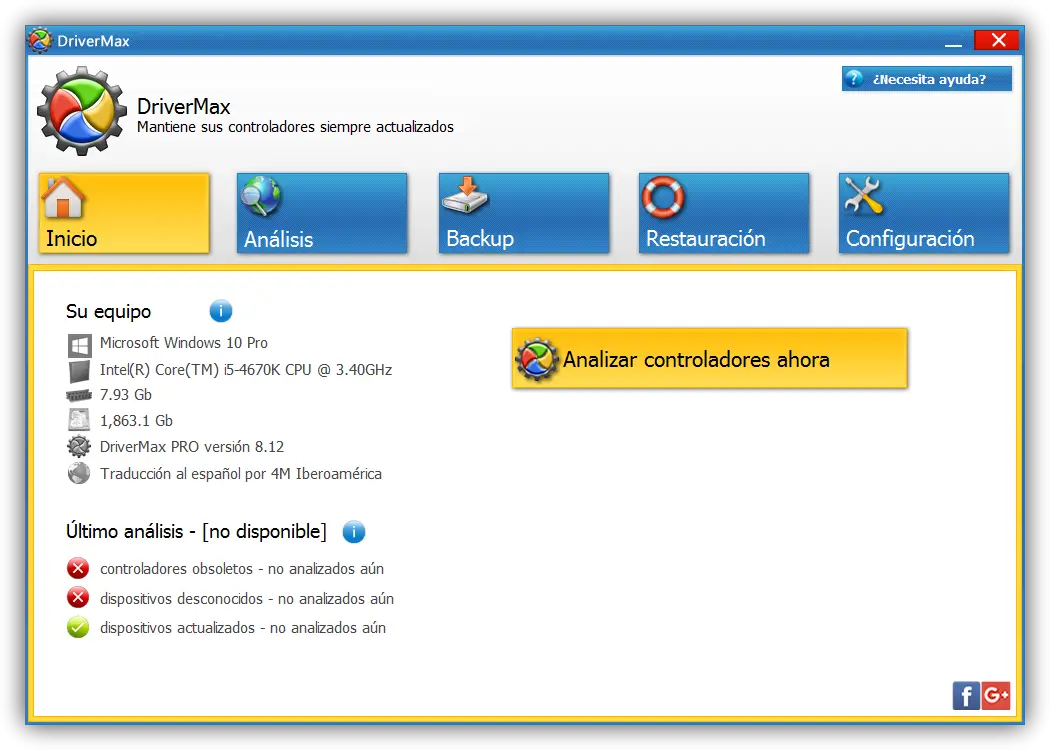Click 'controladores obsoletos - no analizados aún'
Image resolution: width=1050 pixels, height=750 pixels.
tap(242, 569)
